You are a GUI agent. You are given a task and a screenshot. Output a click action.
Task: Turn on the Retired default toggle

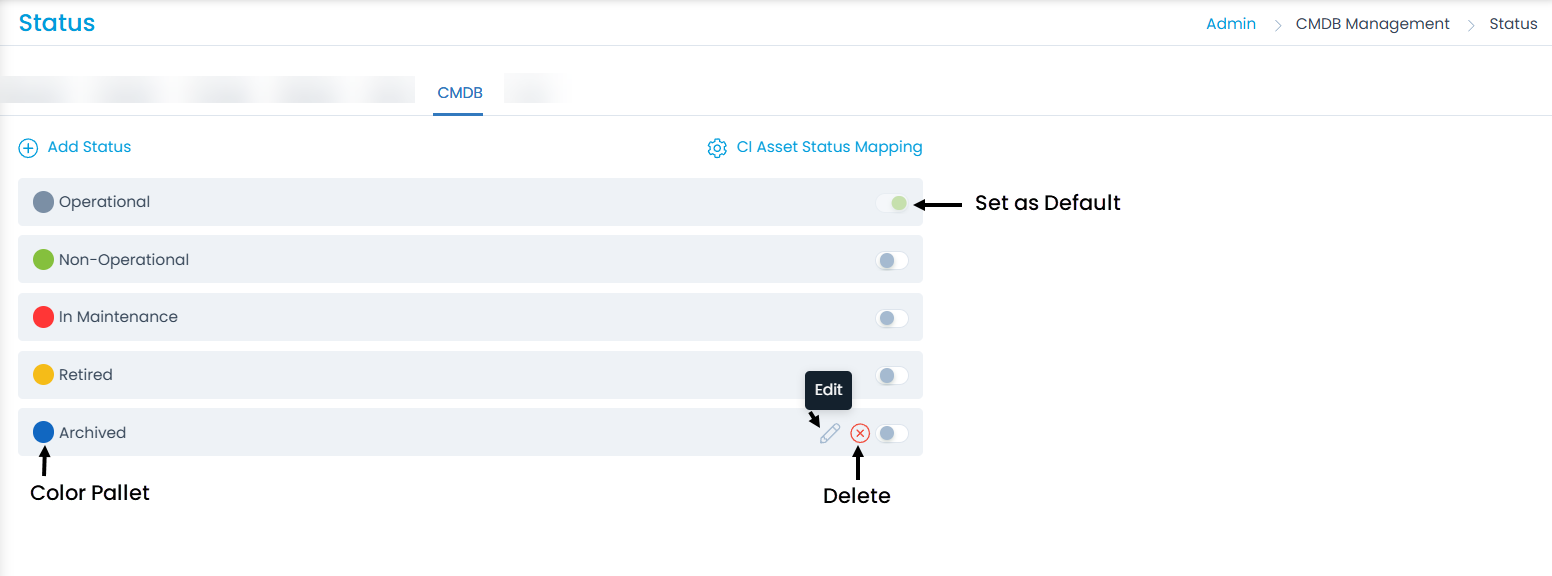pyautogui.click(x=892, y=376)
